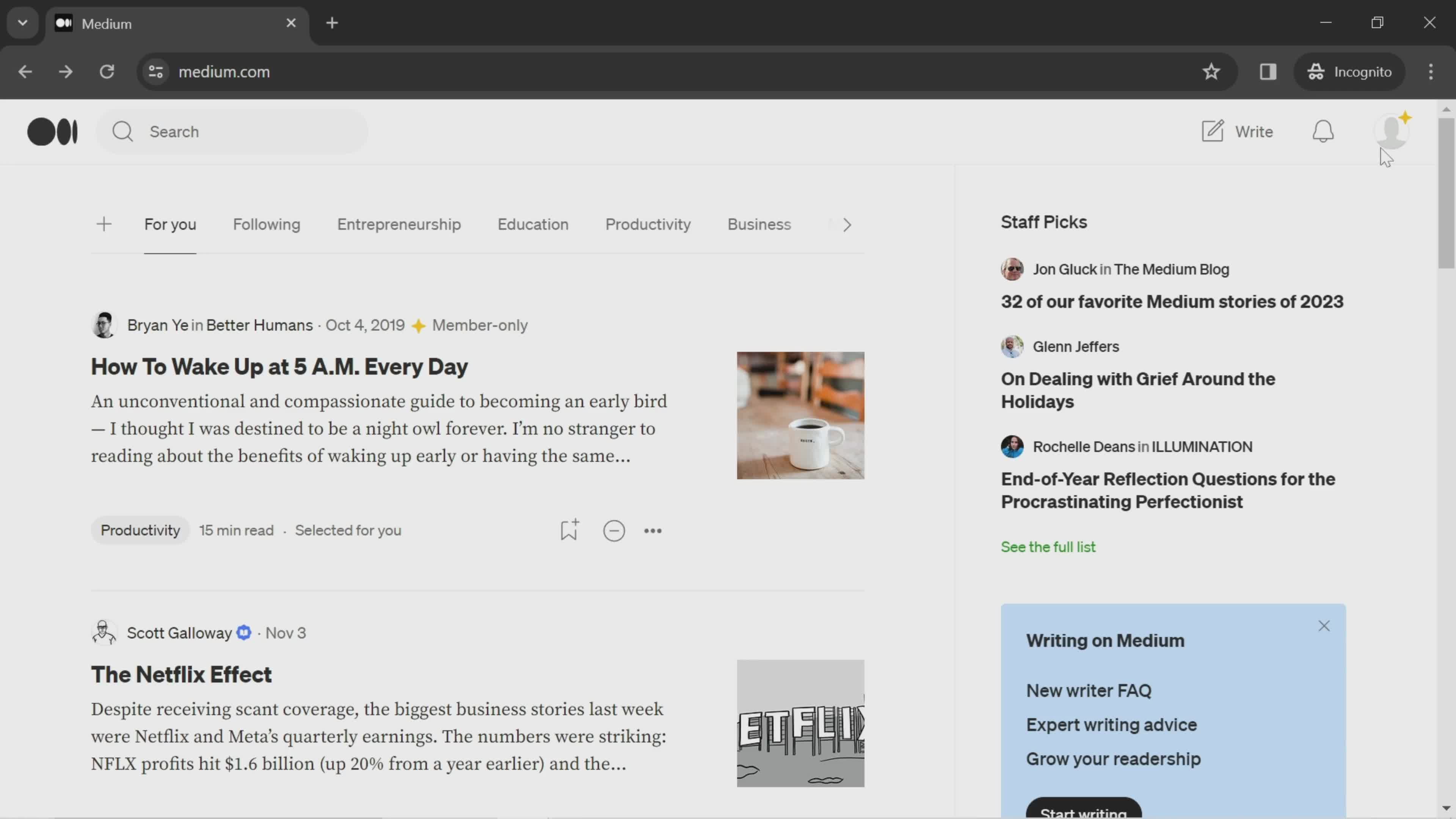Click the hide/less icon on article

point(614,530)
